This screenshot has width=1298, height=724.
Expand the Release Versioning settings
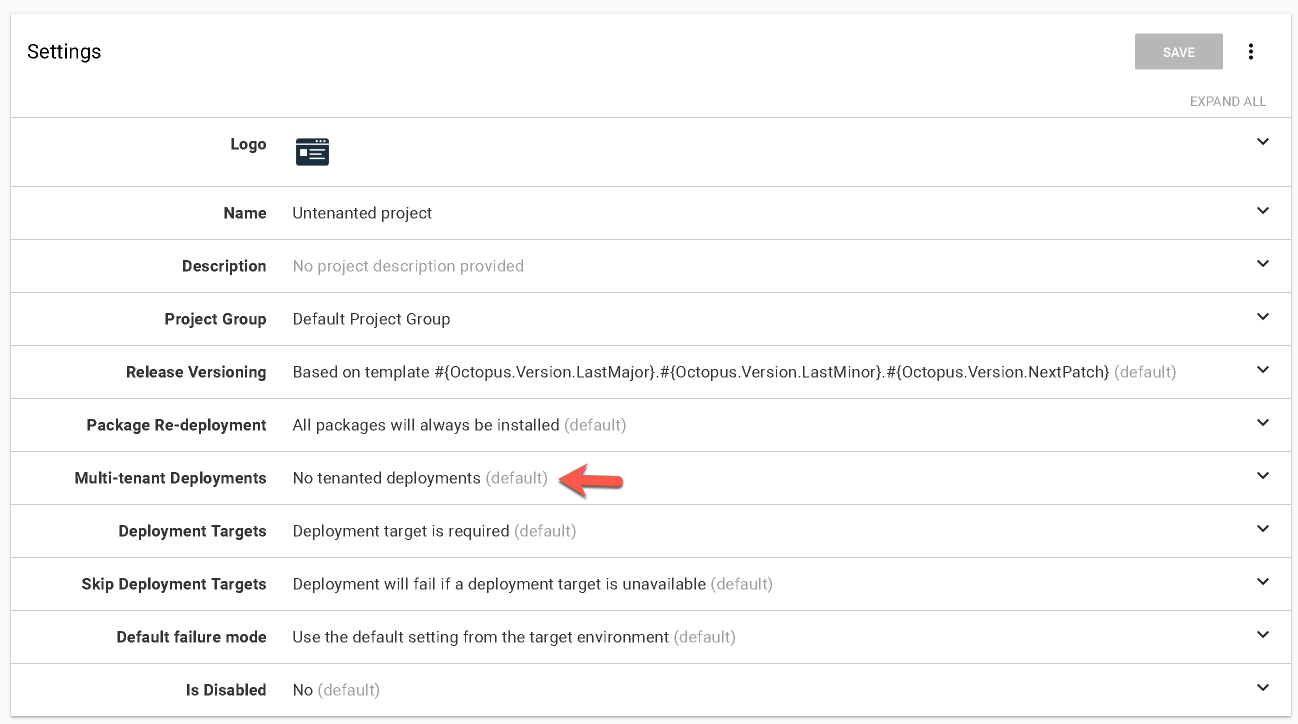tap(1262, 371)
